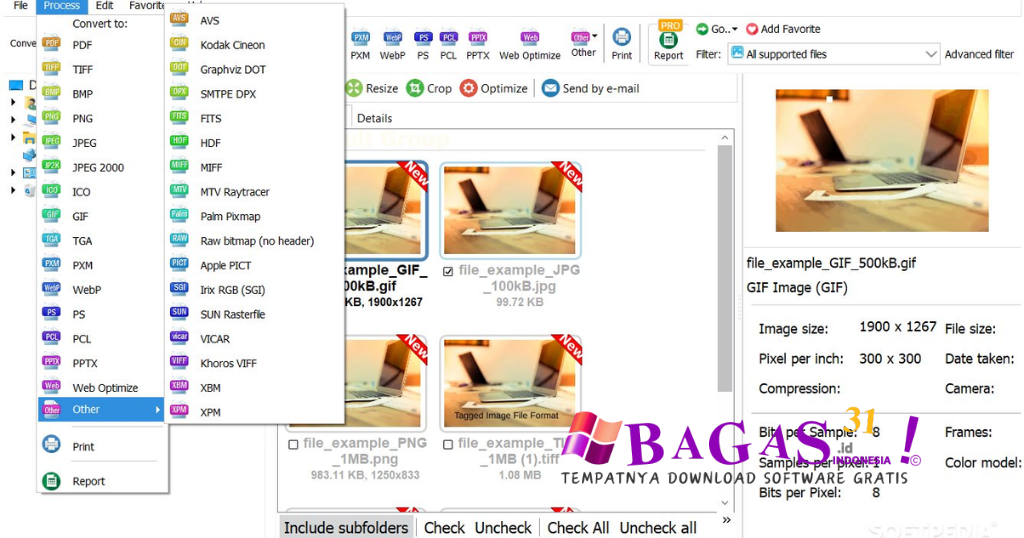Viewport: 1024px width, 538px height.
Task: Click the file list vertical scrollbar
Action: [724, 268]
